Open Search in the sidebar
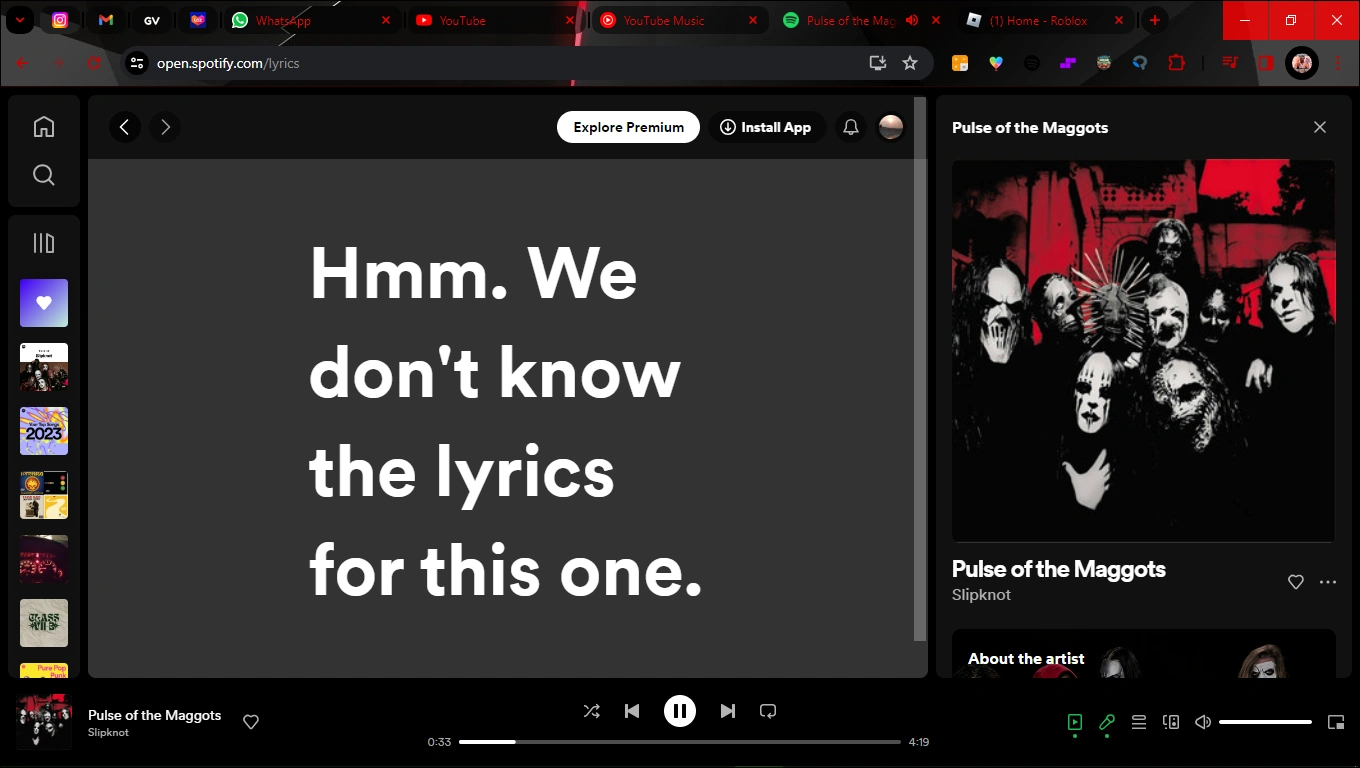This screenshot has height=768, width=1360. [x=44, y=174]
